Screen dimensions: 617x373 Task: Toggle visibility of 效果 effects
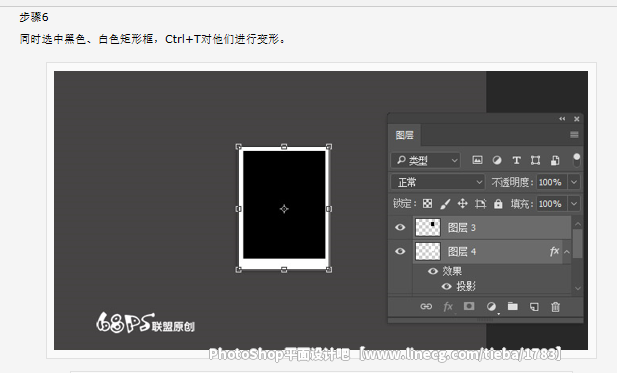pos(433,271)
